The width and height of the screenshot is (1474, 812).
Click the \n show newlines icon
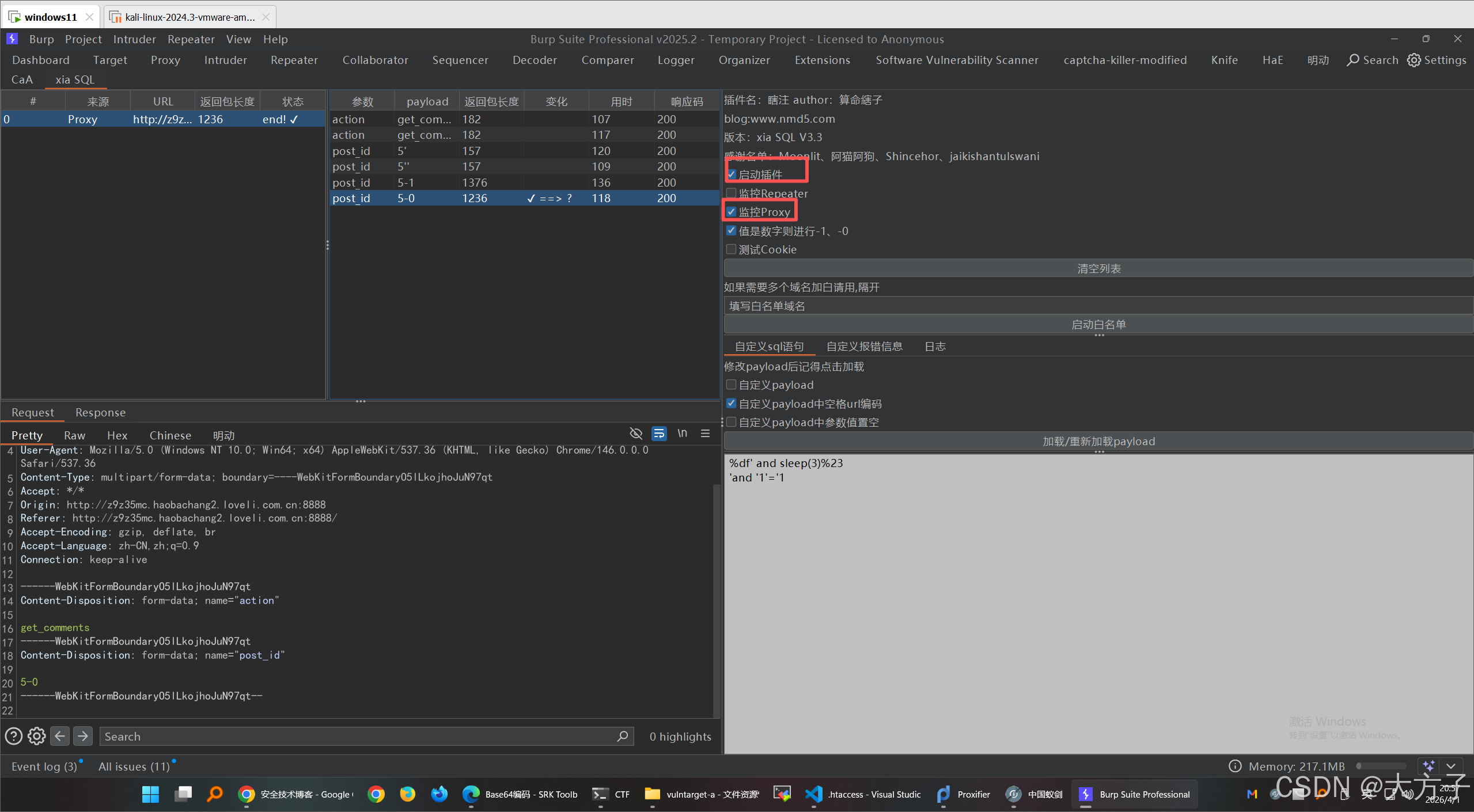click(x=682, y=434)
